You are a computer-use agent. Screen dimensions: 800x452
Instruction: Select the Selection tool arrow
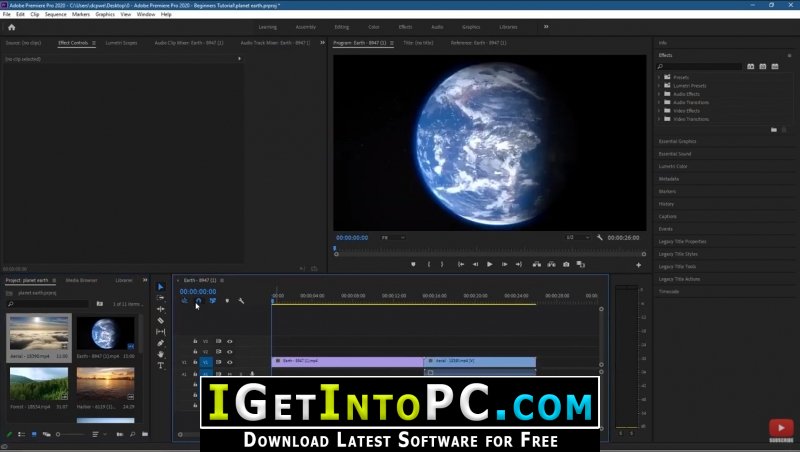coord(161,287)
